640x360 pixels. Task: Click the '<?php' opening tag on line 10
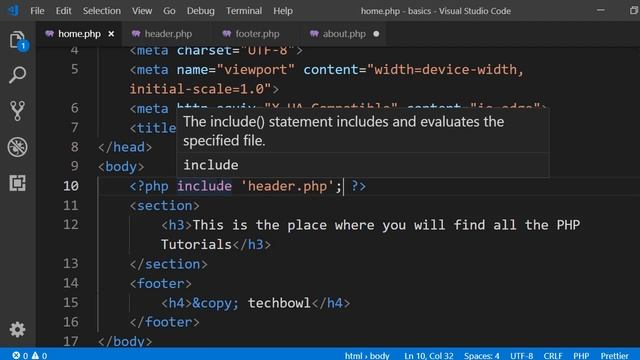pos(149,186)
